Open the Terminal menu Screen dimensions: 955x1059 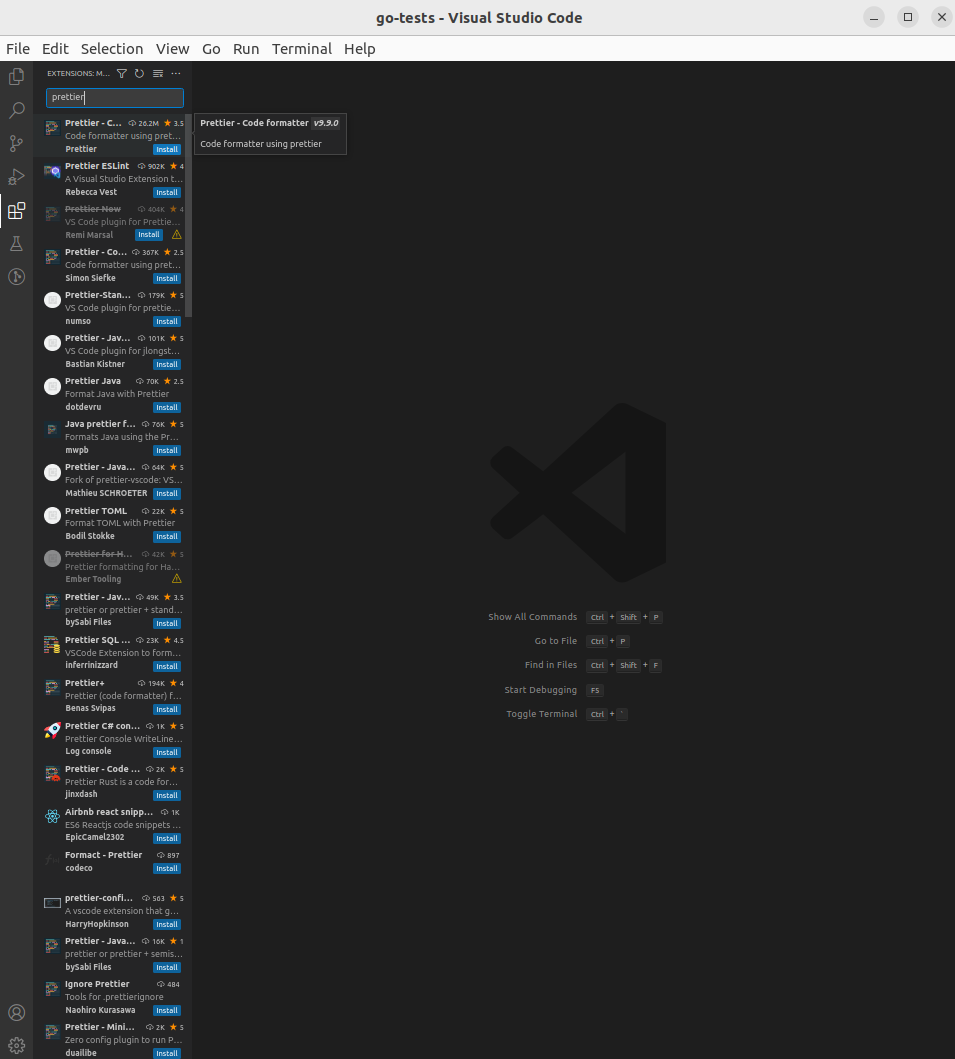[302, 49]
